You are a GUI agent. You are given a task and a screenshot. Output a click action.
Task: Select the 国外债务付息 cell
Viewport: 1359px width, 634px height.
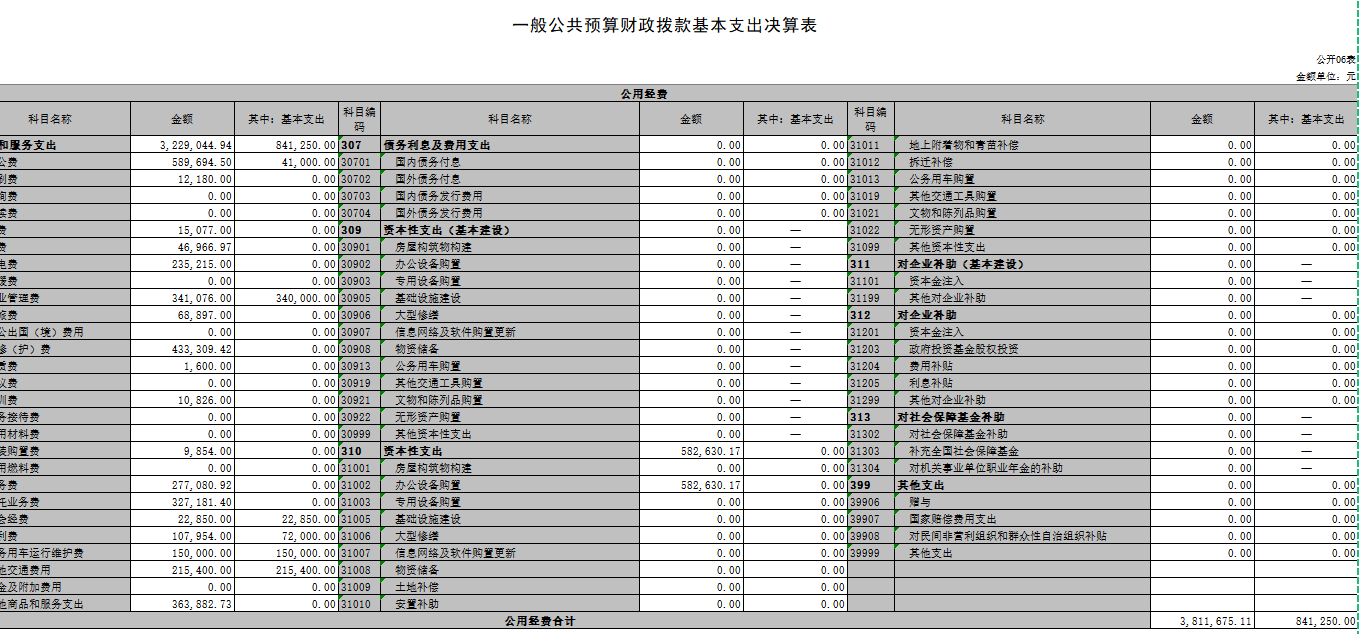coord(509,179)
